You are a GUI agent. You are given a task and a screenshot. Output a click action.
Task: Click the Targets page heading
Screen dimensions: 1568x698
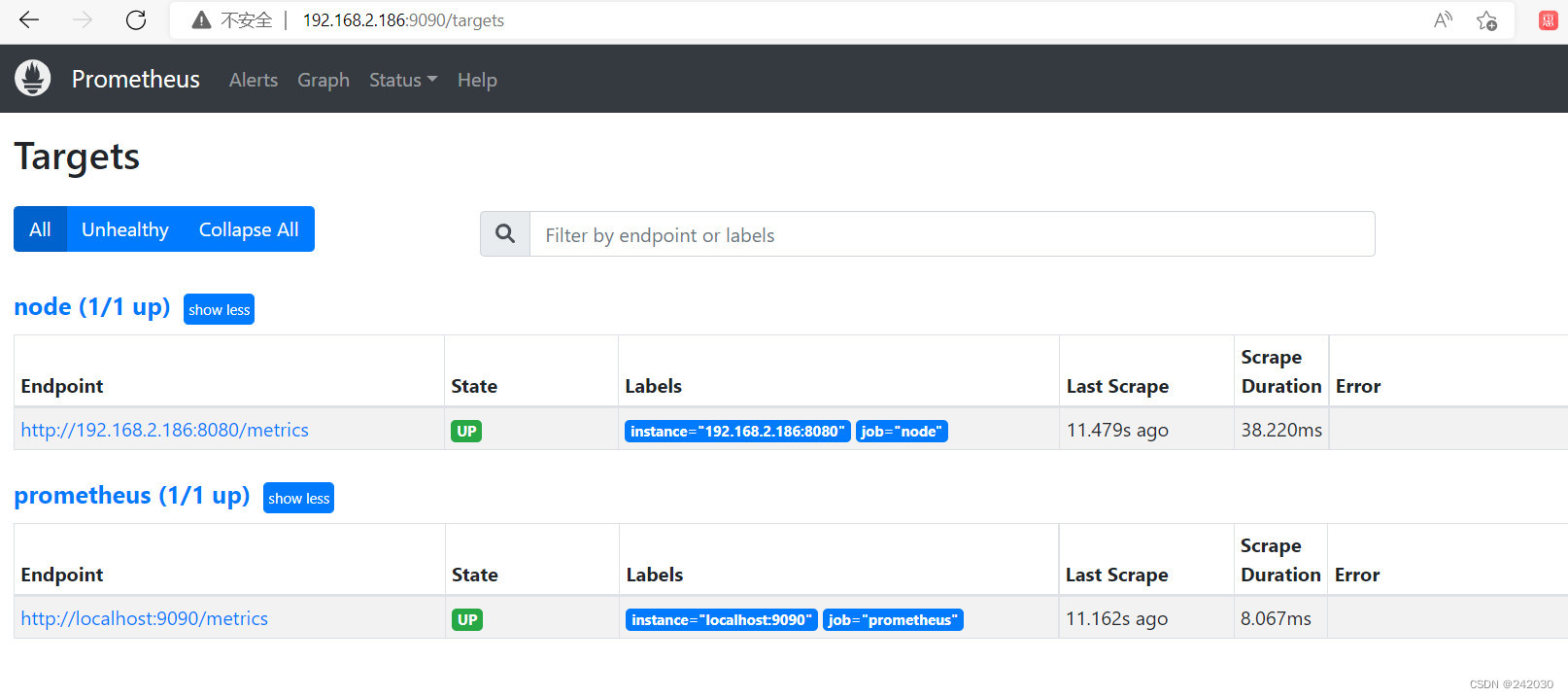point(77,157)
